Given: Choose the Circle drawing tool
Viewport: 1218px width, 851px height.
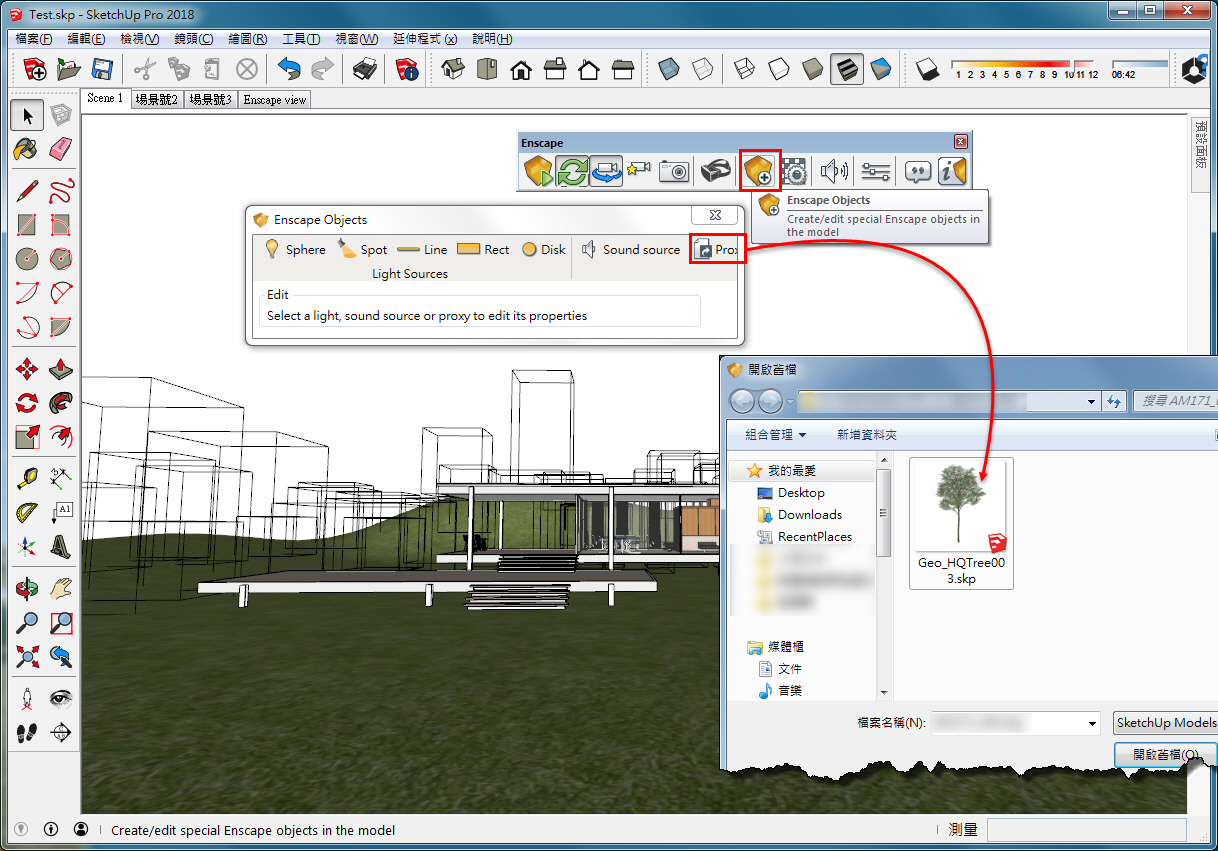Looking at the screenshot, I should pos(27,259).
